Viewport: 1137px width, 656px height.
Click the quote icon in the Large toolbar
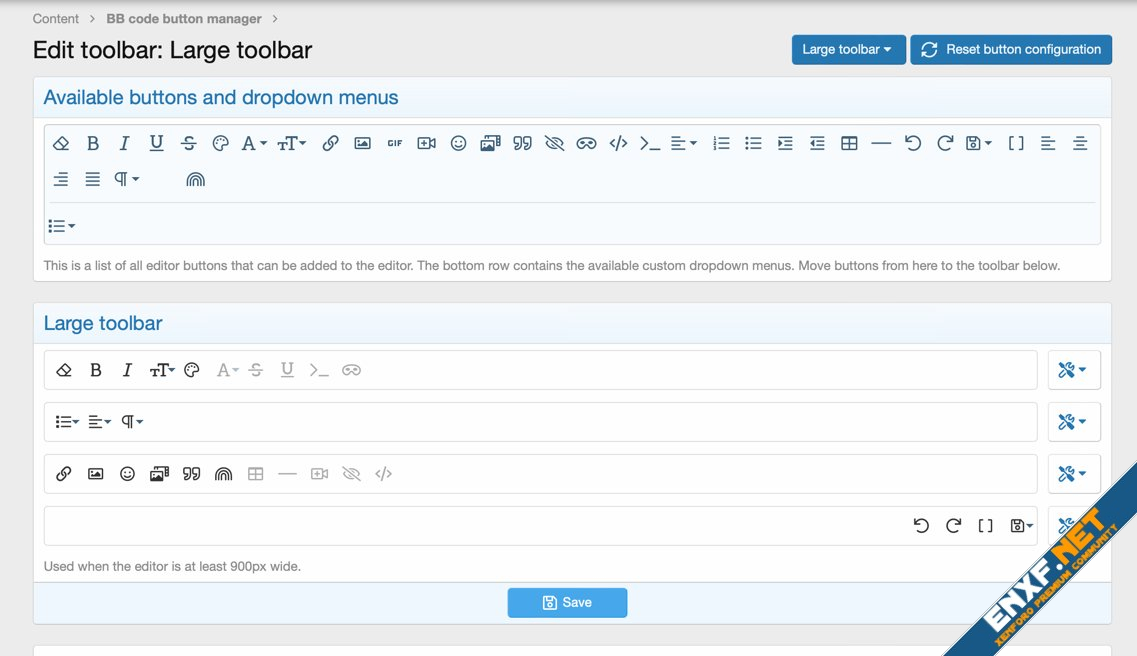191,474
